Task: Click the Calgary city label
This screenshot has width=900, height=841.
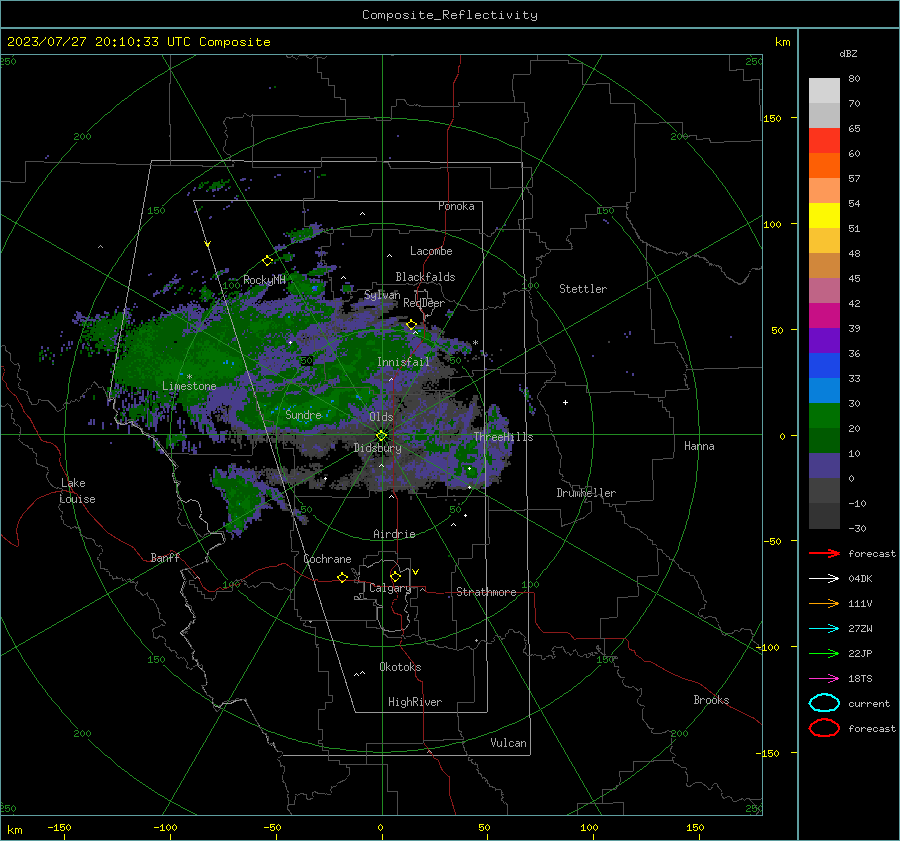Action: (x=390, y=588)
